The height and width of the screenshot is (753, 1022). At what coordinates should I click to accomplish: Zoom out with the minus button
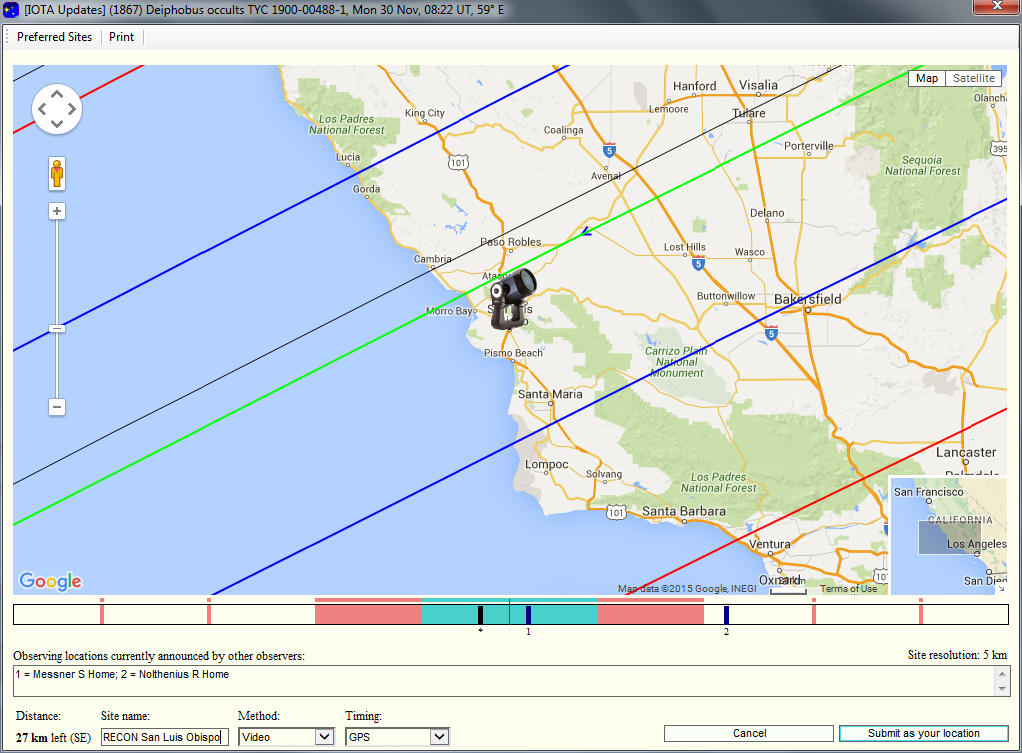(57, 407)
